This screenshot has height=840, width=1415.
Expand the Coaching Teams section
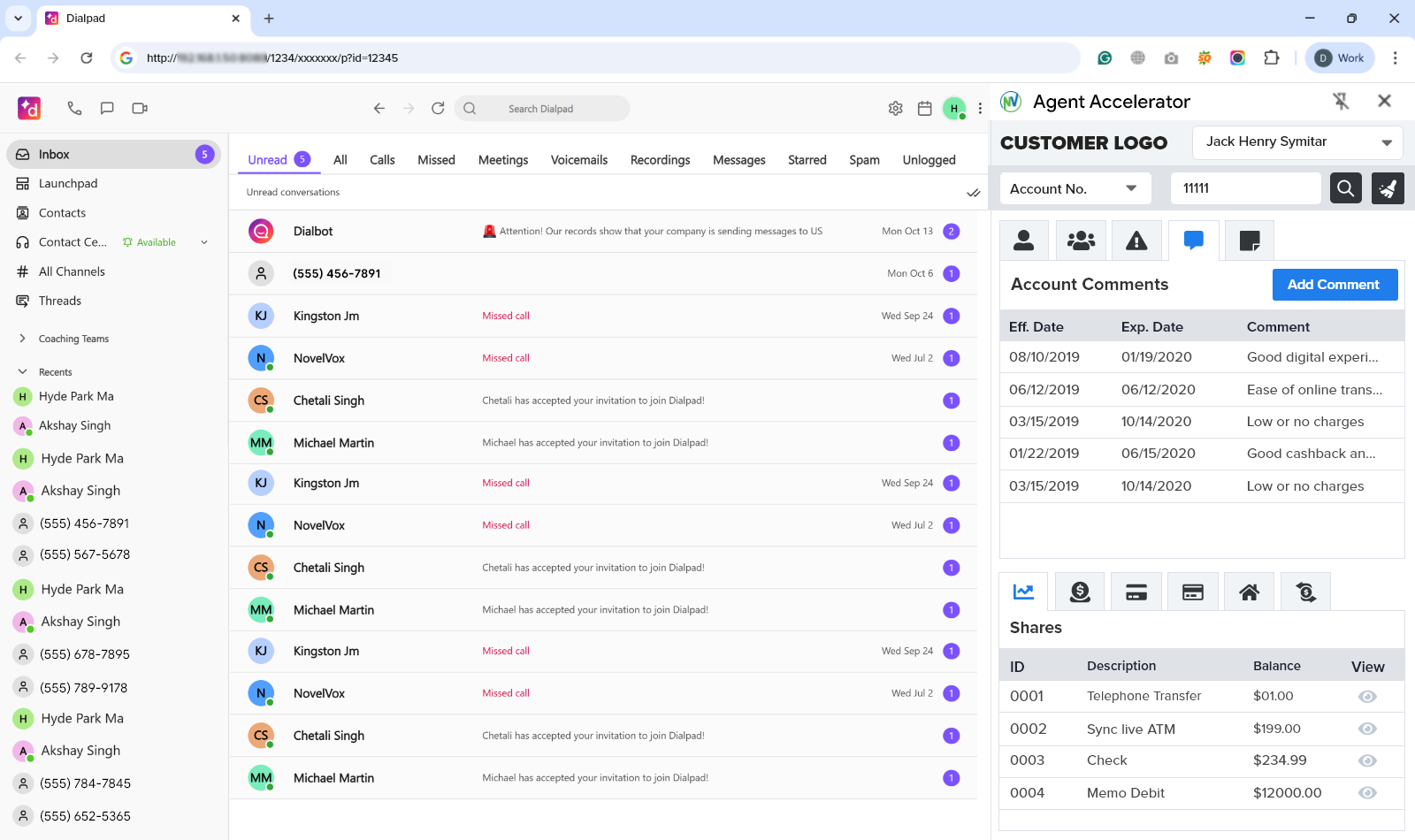[22, 339]
